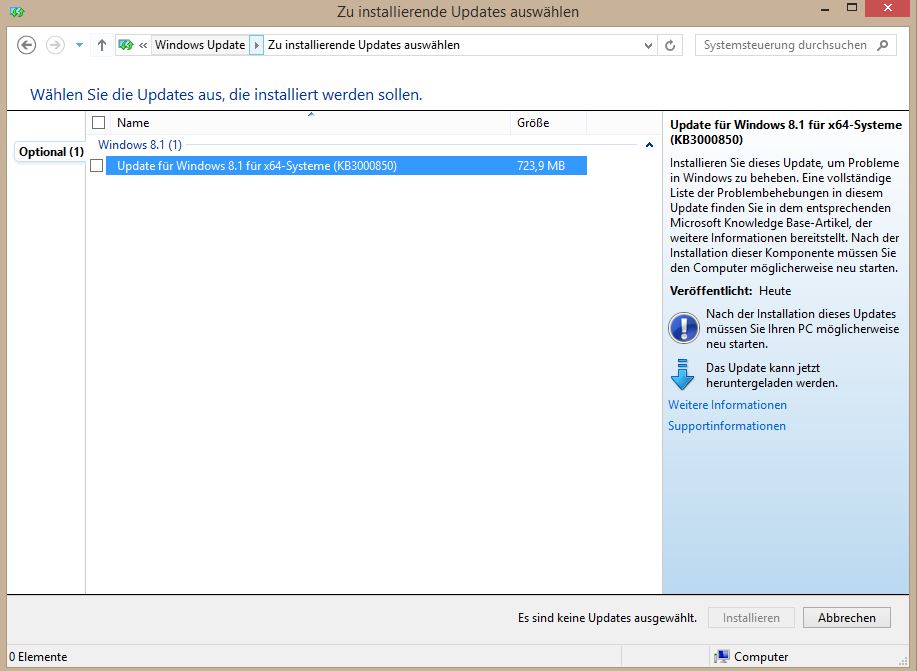The width and height of the screenshot is (917, 671).
Task: Refresh the page with reload icon
Action: [x=670, y=45]
